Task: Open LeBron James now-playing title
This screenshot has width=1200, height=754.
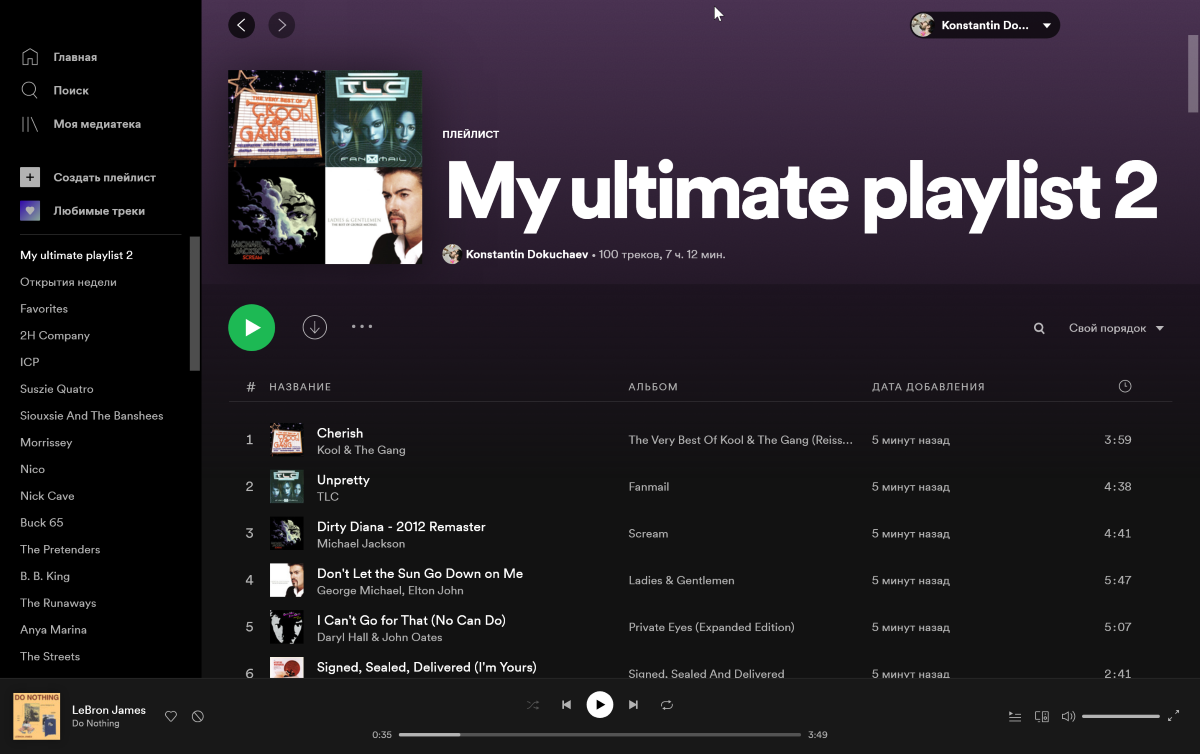Action: pos(109,710)
